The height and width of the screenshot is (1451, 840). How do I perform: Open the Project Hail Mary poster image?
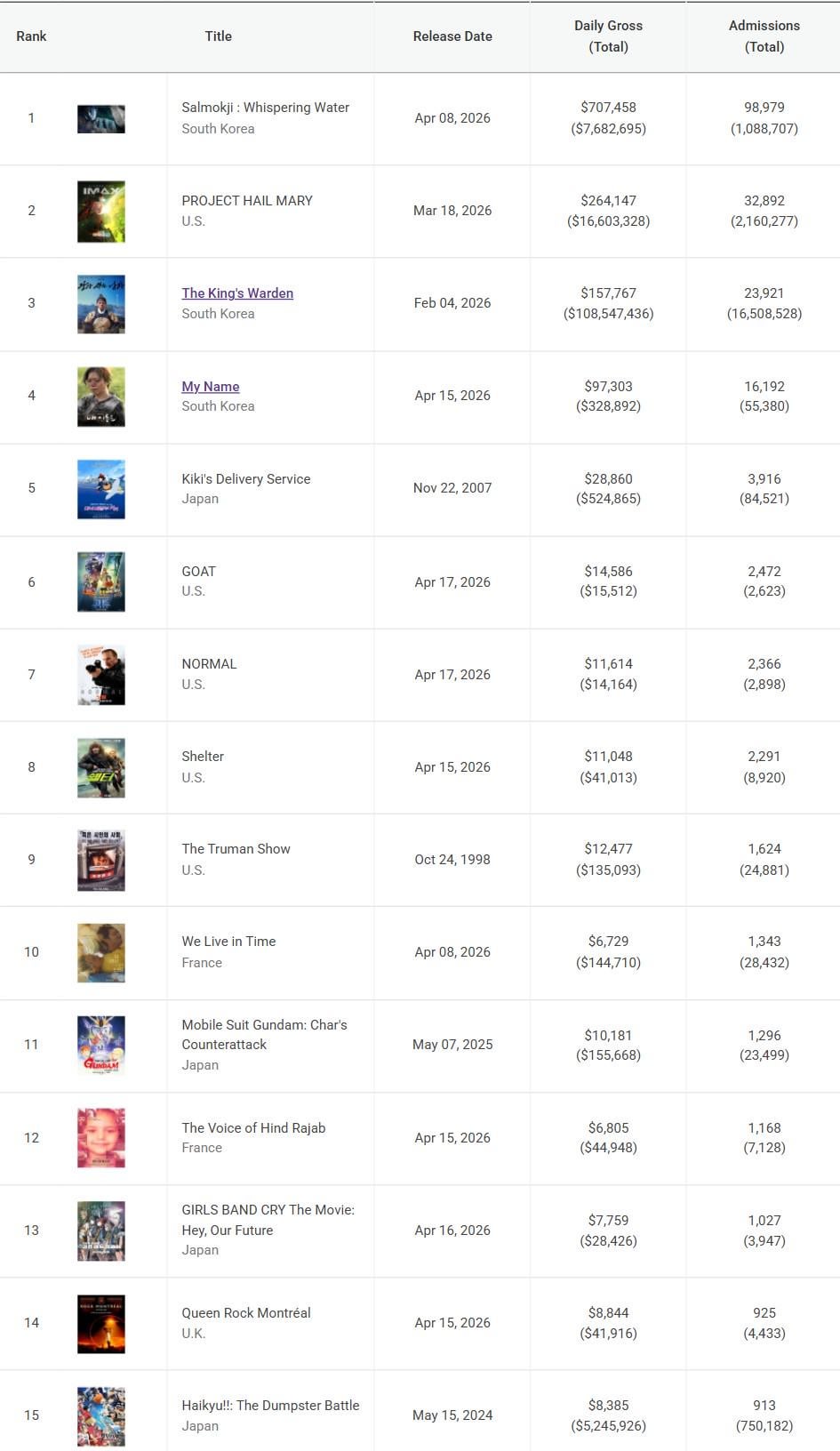[x=101, y=212]
